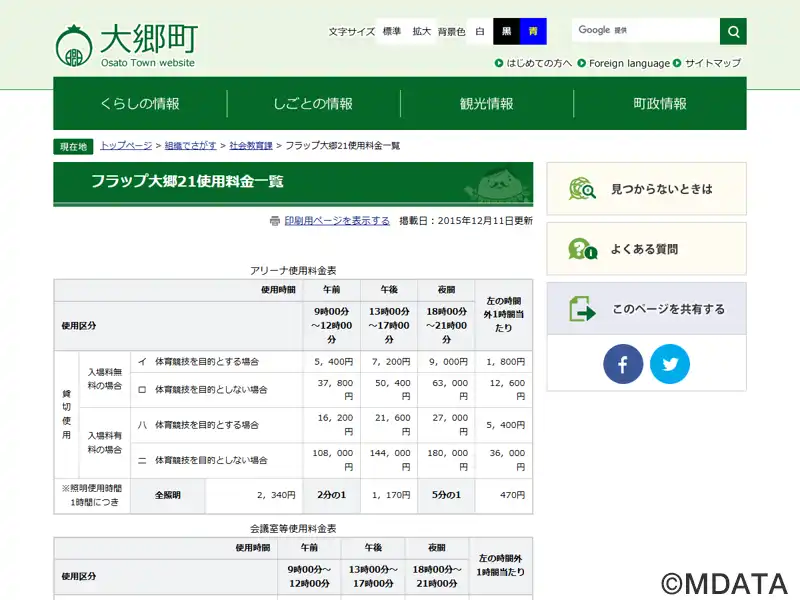800x600 pixels.
Task: Share page on Facebook
Action: click(x=623, y=365)
